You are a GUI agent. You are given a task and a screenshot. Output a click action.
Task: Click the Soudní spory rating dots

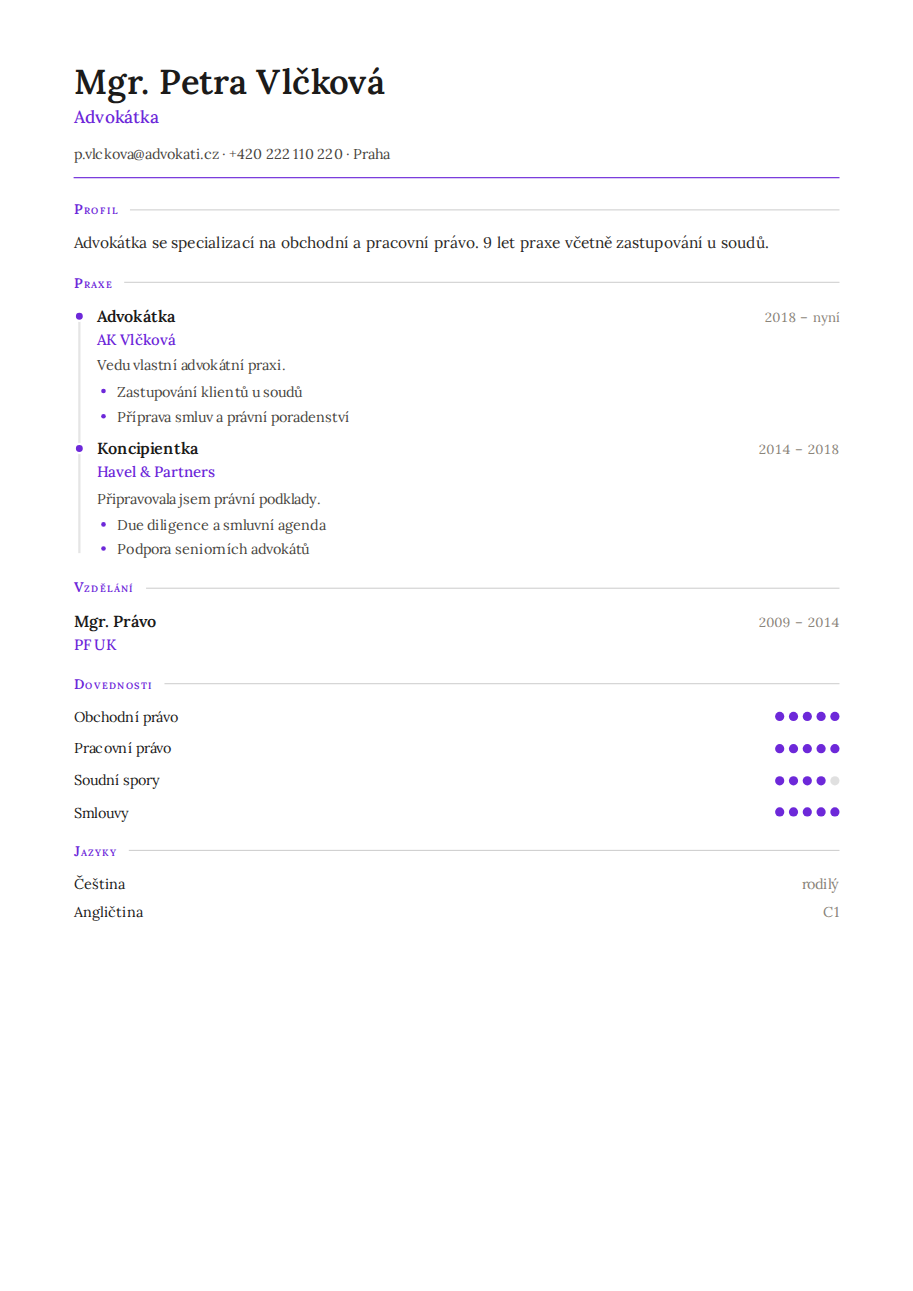tap(807, 781)
